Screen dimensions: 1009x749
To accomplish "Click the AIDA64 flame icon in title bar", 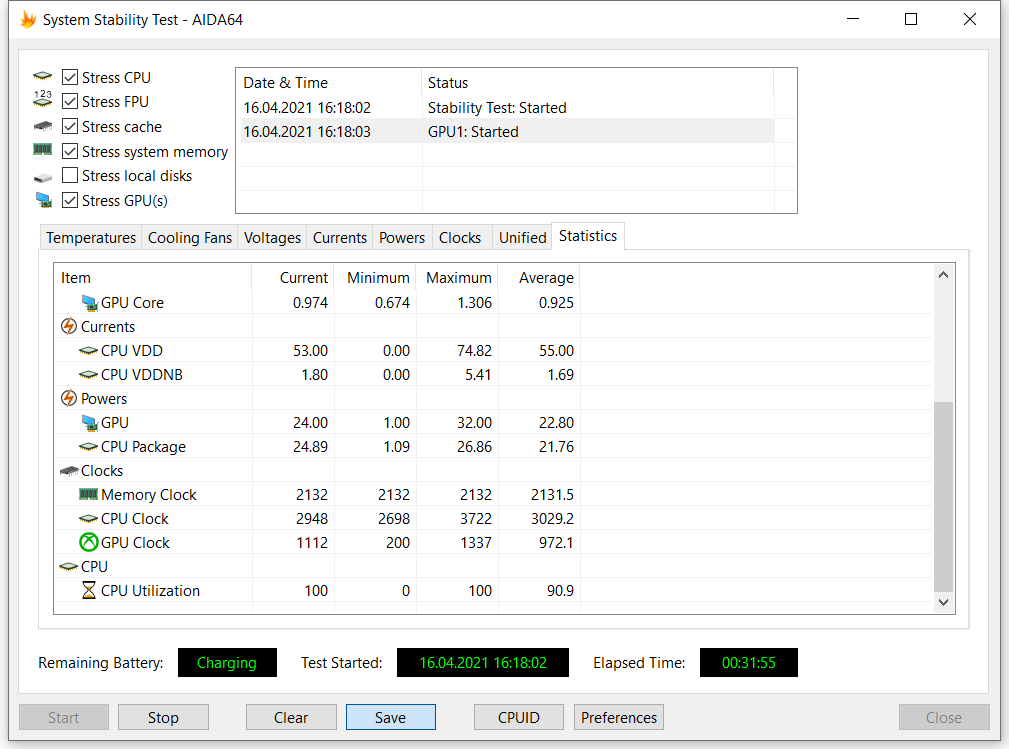I will pyautogui.click(x=28, y=19).
